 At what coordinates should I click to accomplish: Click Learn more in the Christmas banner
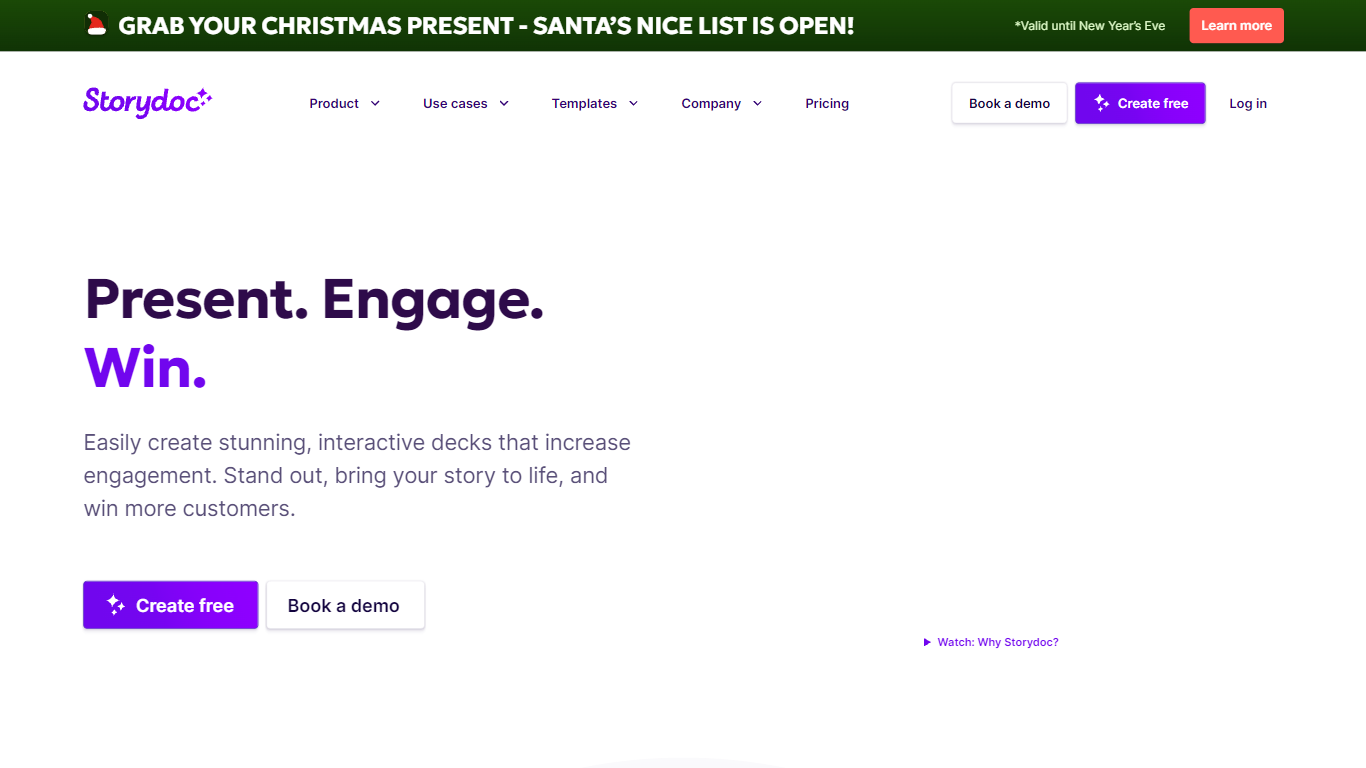coord(1236,26)
